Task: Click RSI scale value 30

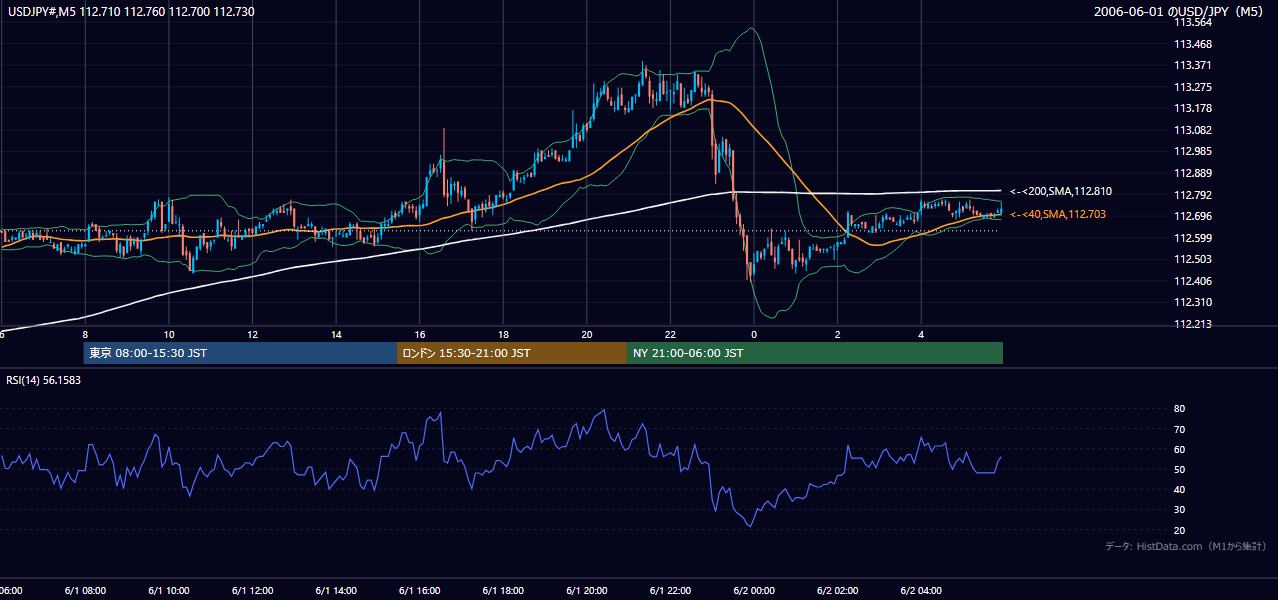Action: [x=1179, y=510]
